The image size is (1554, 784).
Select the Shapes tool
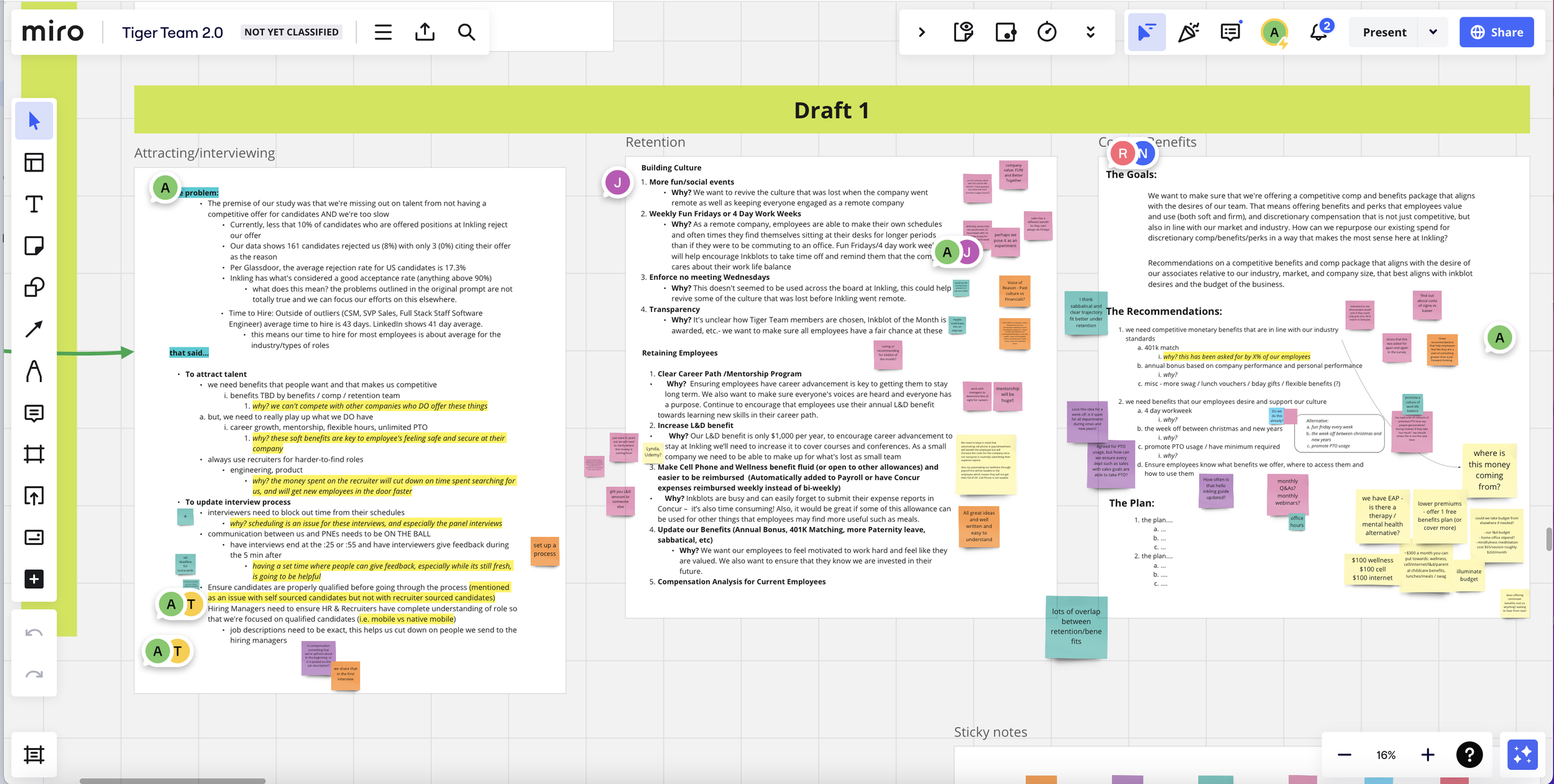34,288
